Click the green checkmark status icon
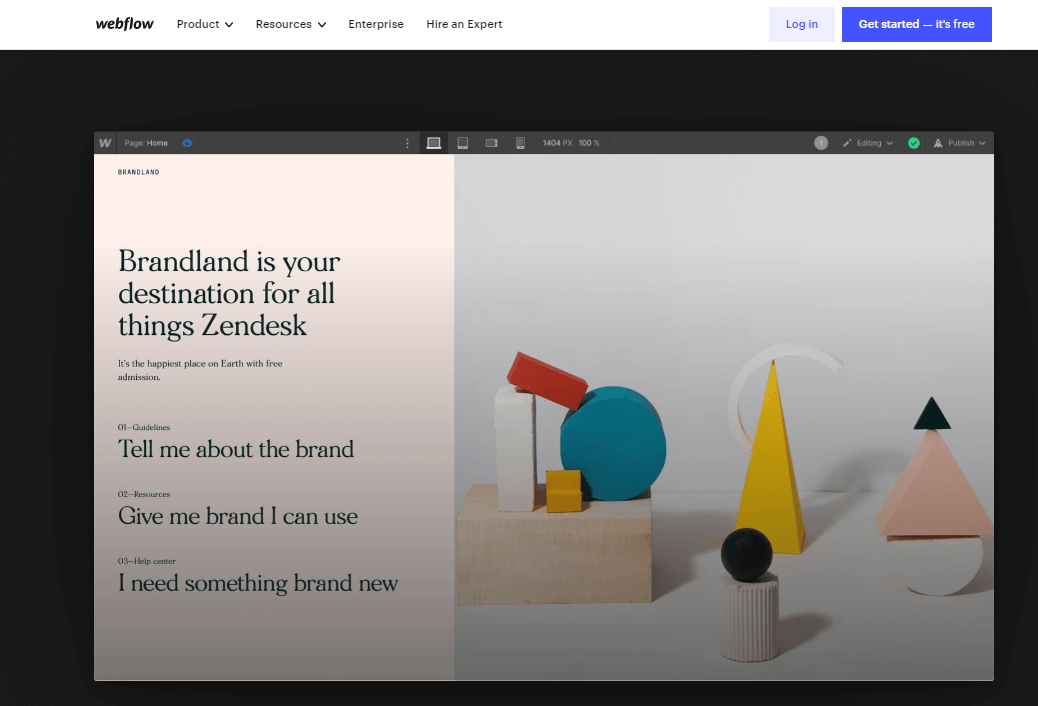 pyautogui.click(x=914, y=143)
